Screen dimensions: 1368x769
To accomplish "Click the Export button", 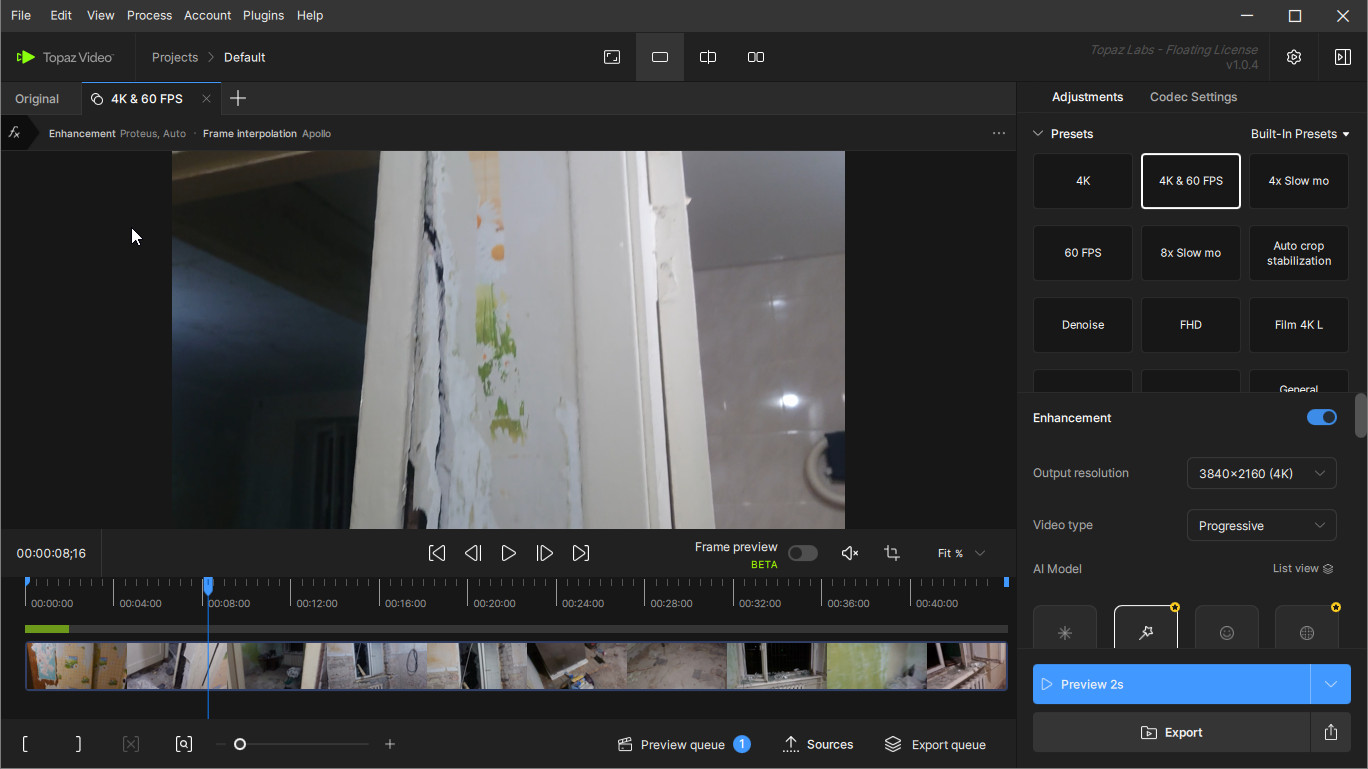I will [x=1171, y=732].
